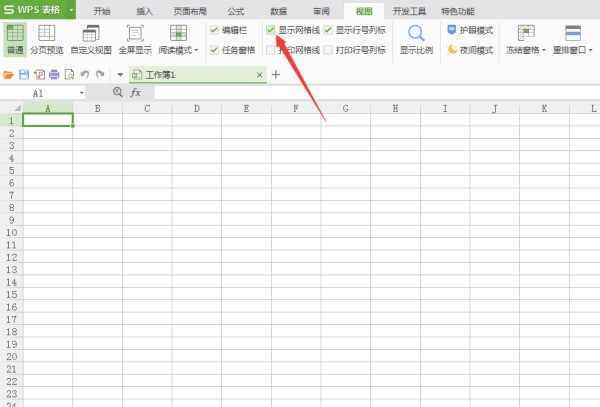
Task: Activate Reading Mode (阅读模式) icon
Action: pyautogui.click(x=178, y=34)
